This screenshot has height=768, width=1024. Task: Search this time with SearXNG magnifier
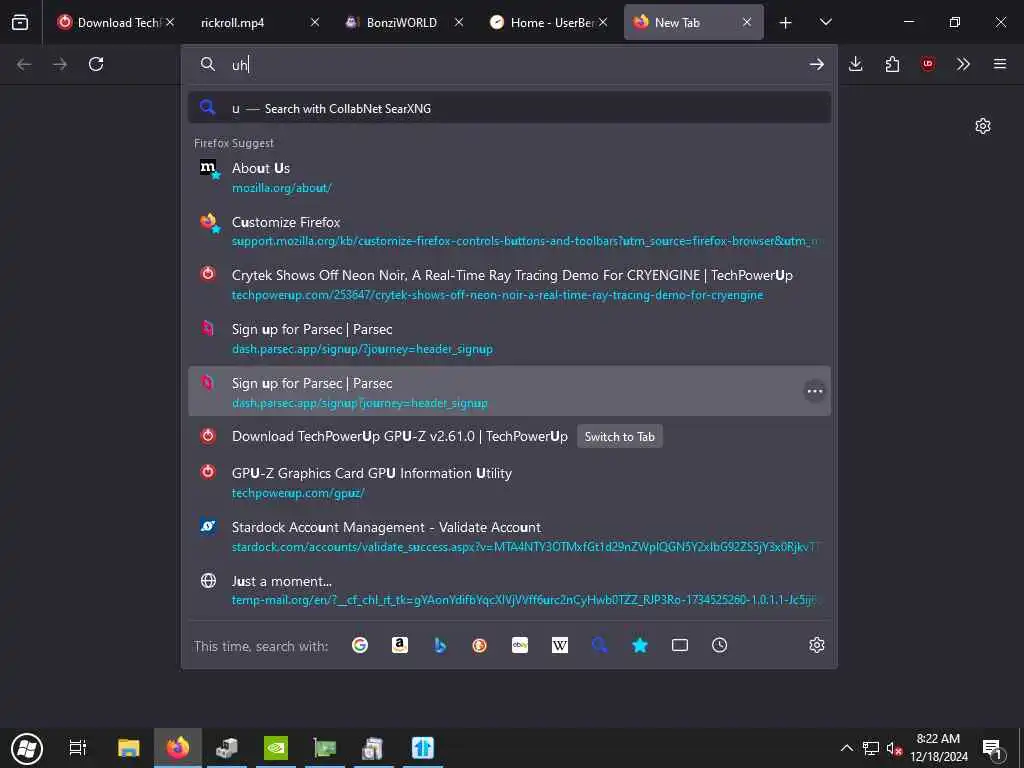600,645
